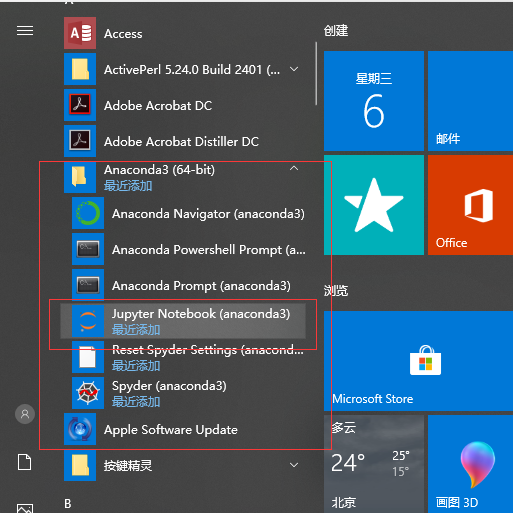Click the 按键精灵 folder name
Screen dimensions: 513x513
pyautogui.click(x=128, y=465)
